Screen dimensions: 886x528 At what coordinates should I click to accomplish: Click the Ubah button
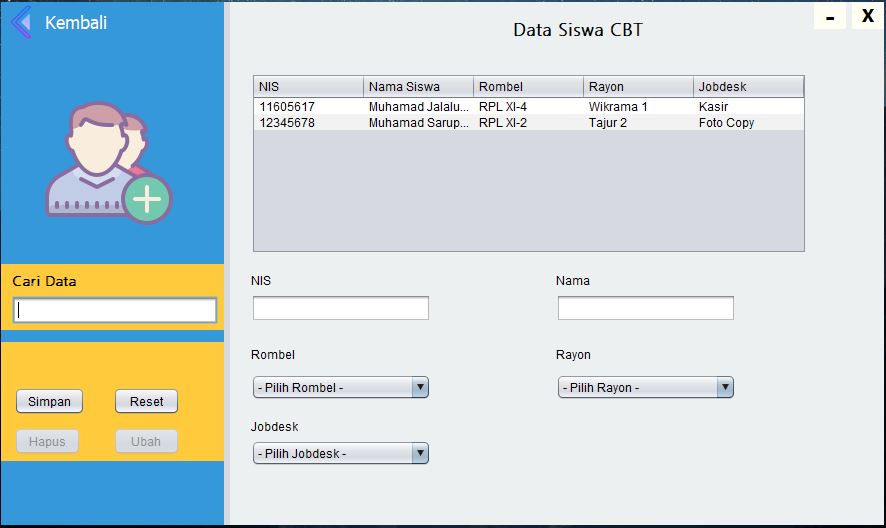146,442
